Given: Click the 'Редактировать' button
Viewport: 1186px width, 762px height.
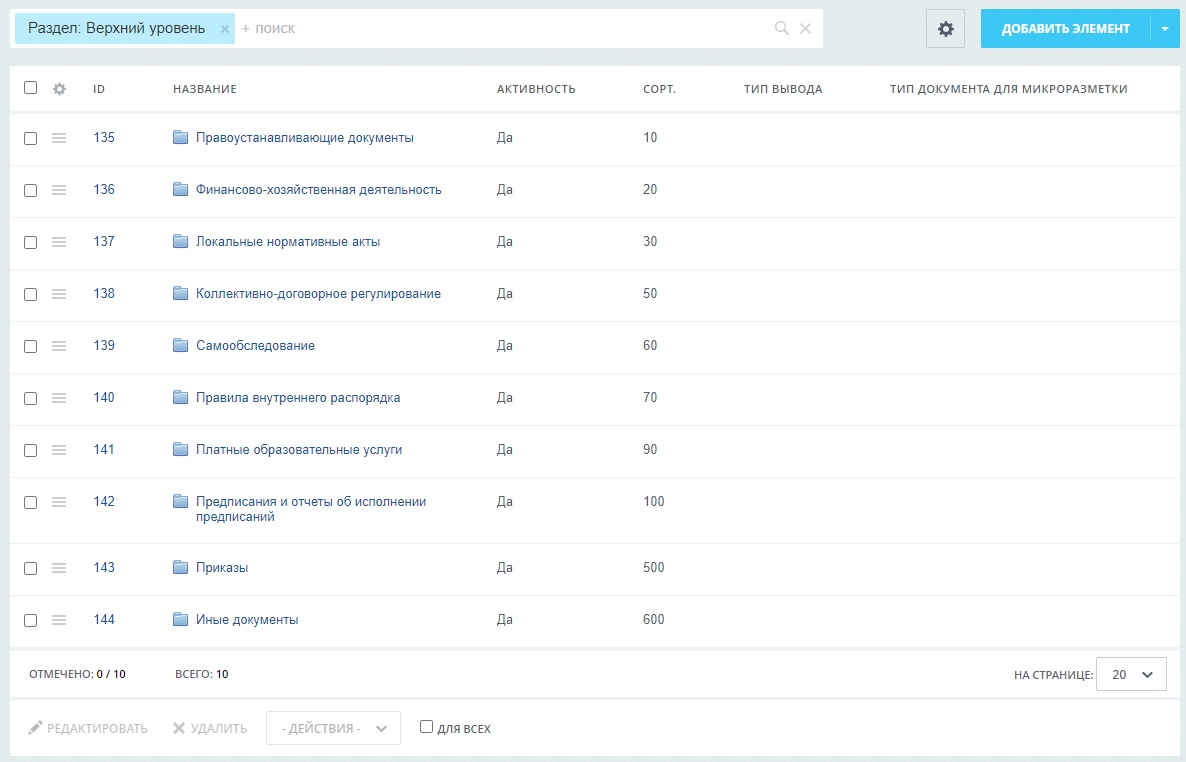Looking at the screenshot, I should (x=88, y=729).
